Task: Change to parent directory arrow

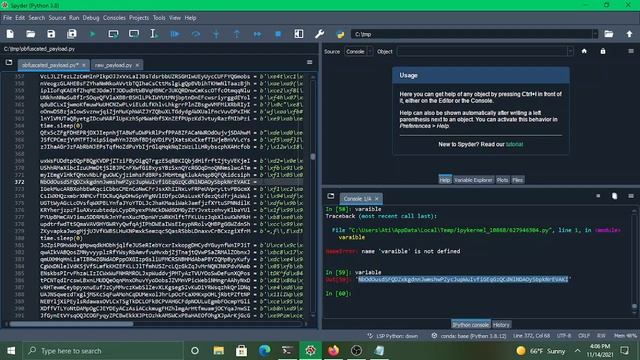Action: pyautogui.click(x=629, y=34)
